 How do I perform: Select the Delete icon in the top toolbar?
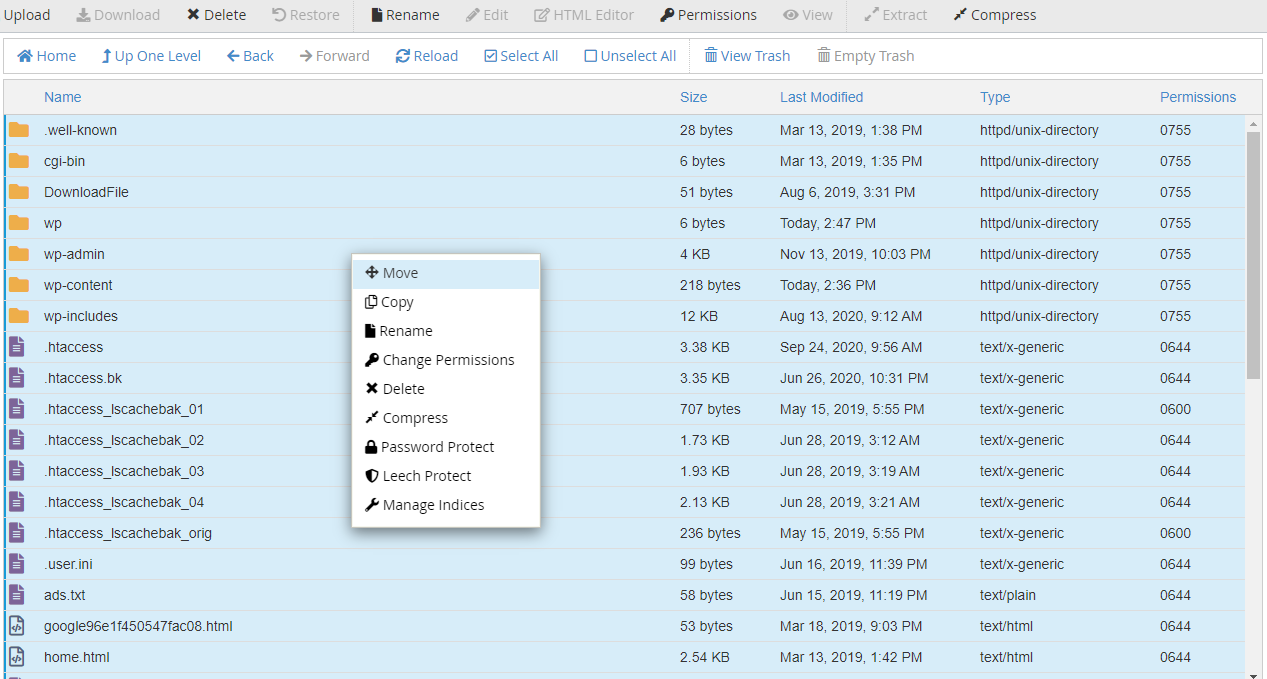tap(216, 14)
